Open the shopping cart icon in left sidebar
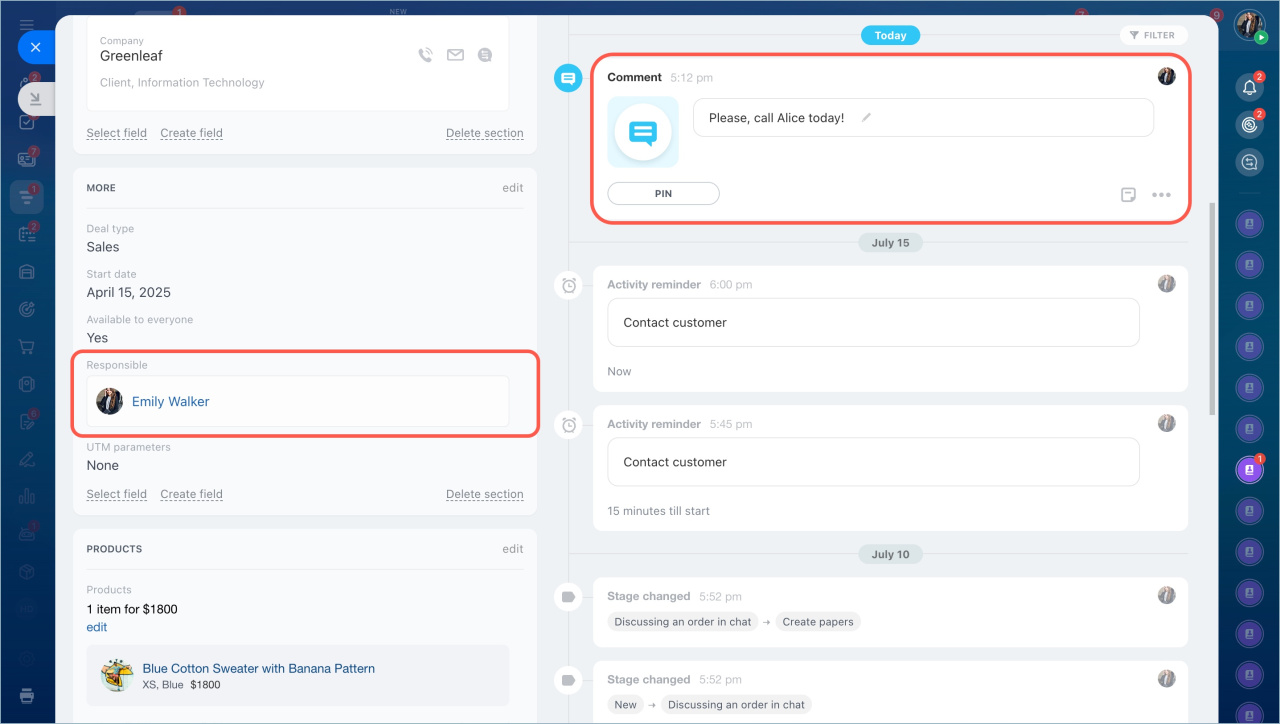This screenshot has height=724, width=1280. click(x=27, y=347)
